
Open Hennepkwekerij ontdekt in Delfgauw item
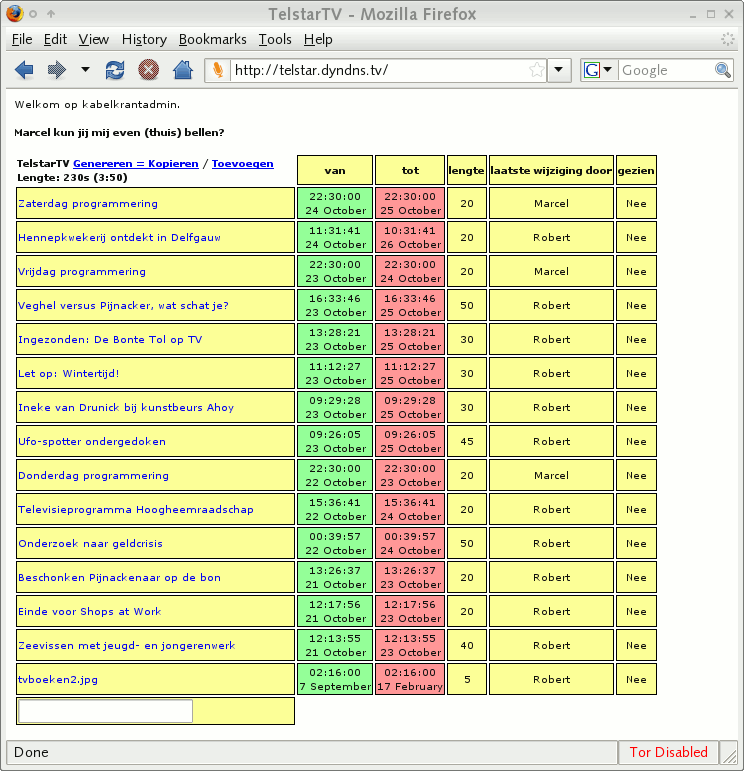coord(119,238)
